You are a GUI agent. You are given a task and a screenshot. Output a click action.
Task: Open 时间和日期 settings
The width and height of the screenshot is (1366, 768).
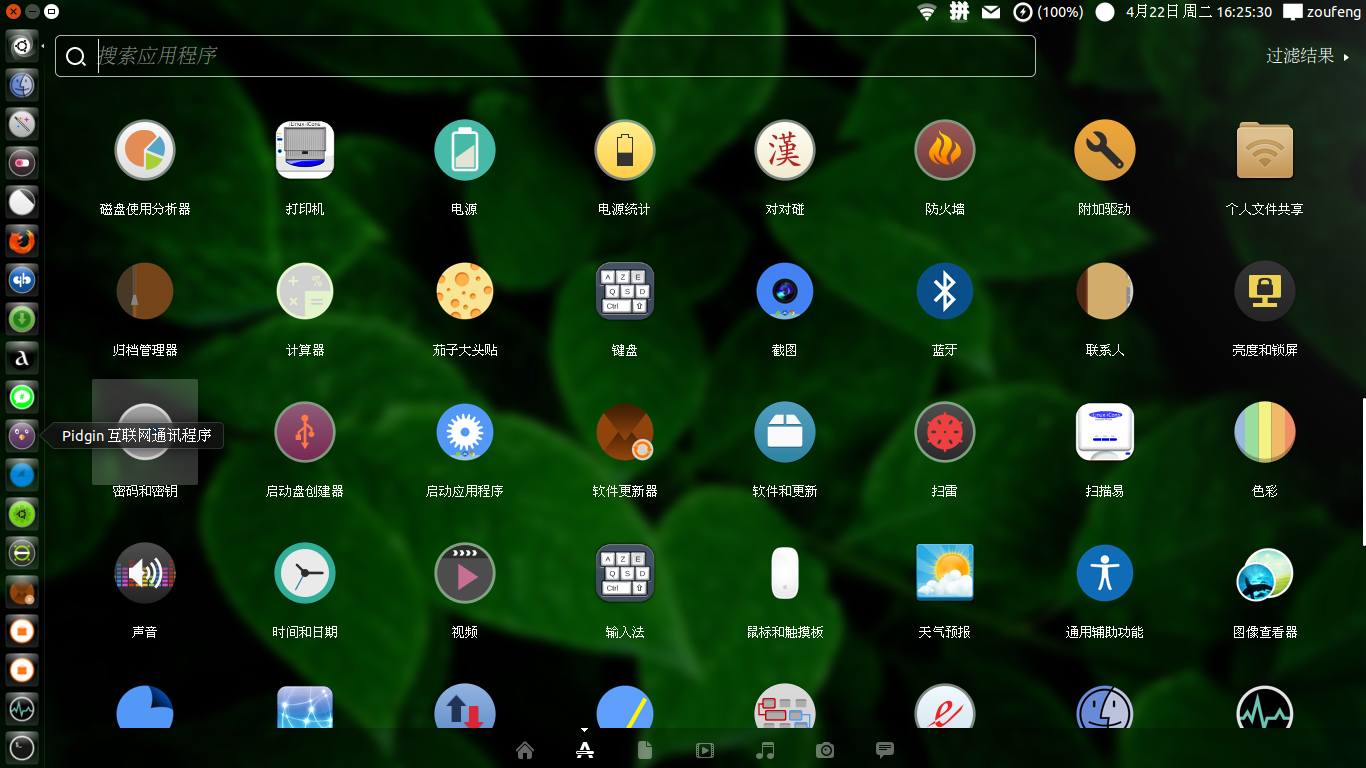tap(305, 573)
